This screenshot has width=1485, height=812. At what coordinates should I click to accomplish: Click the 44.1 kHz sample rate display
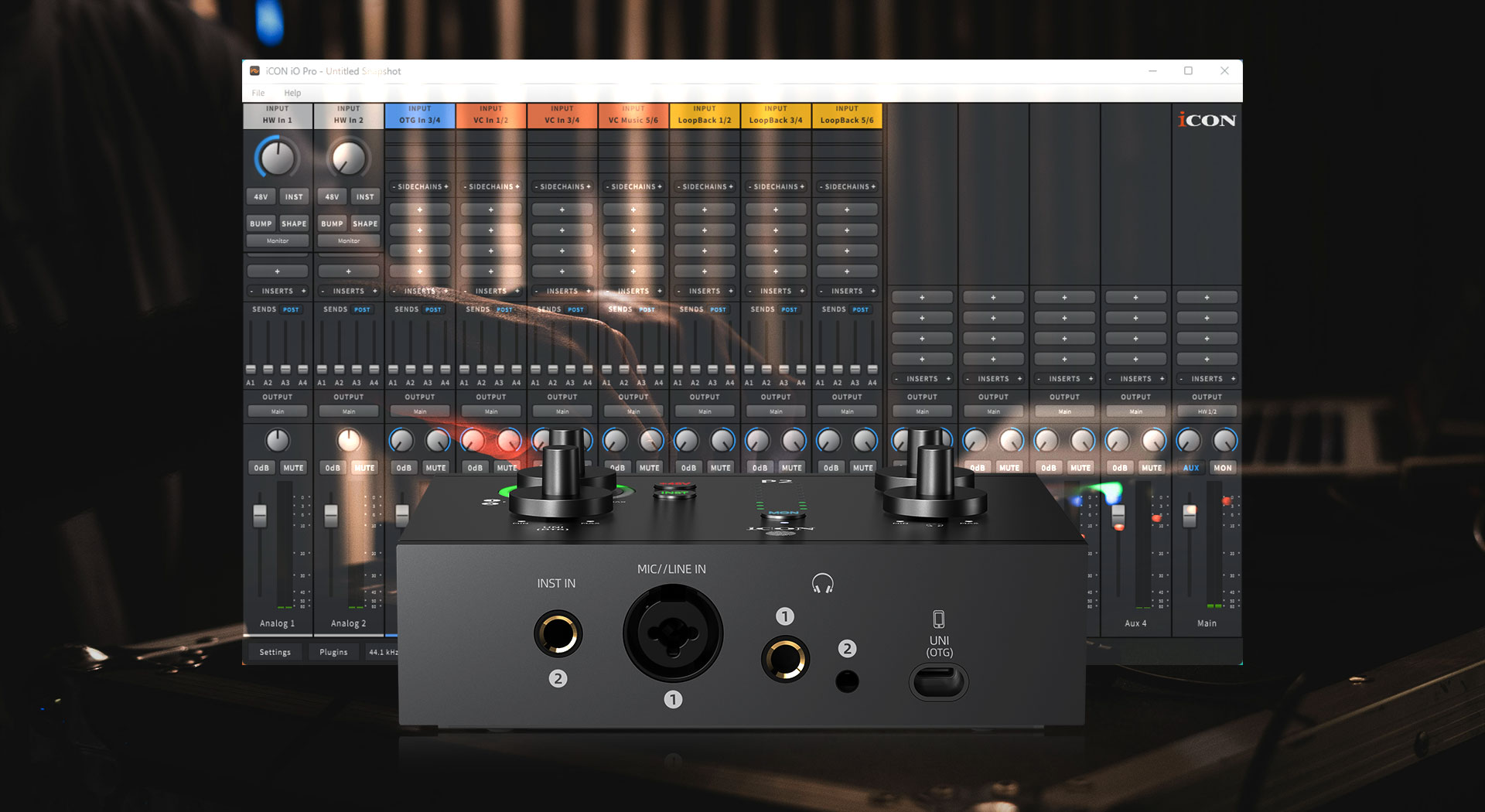click(383, 652)
